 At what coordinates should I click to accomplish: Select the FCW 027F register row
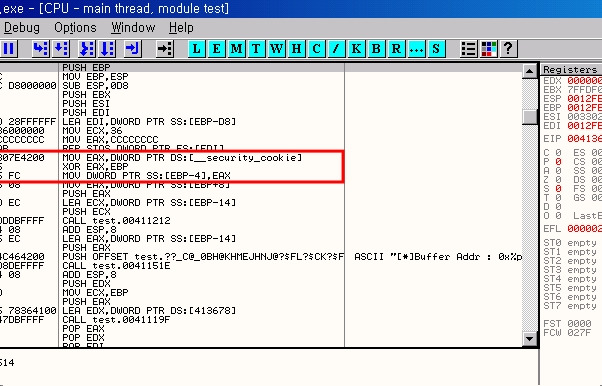(x=567, y=332)
